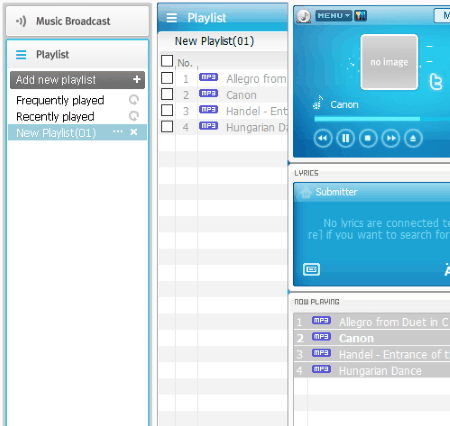The height and width of the screenshot is (426, 450).
Task: Click the no image album art thumbnail
Action: [389, 62]
